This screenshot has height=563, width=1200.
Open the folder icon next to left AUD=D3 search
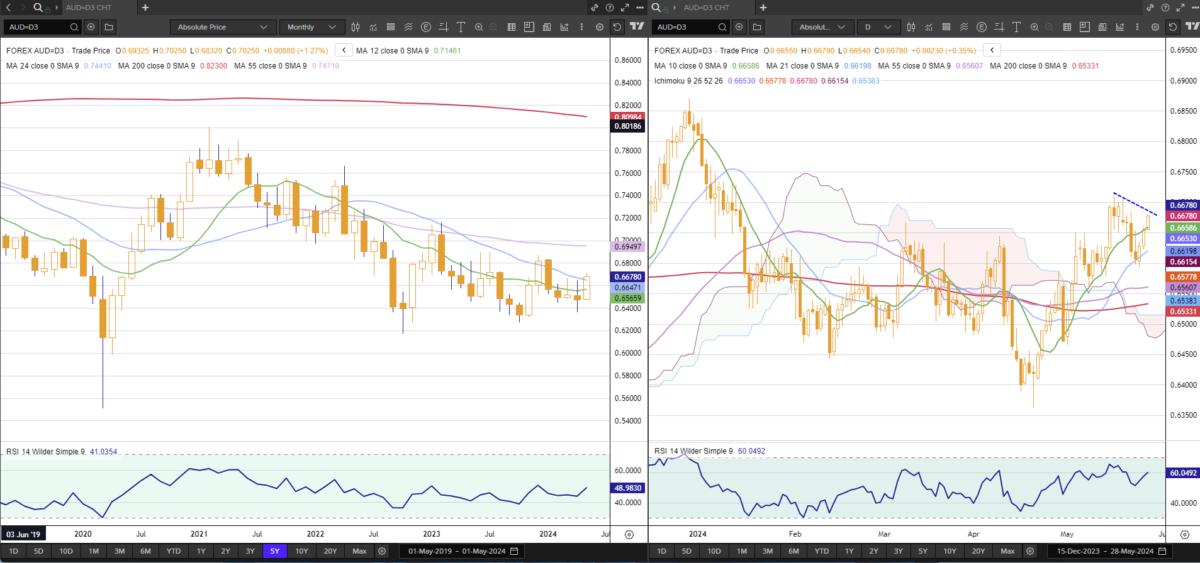click(109, 27)
